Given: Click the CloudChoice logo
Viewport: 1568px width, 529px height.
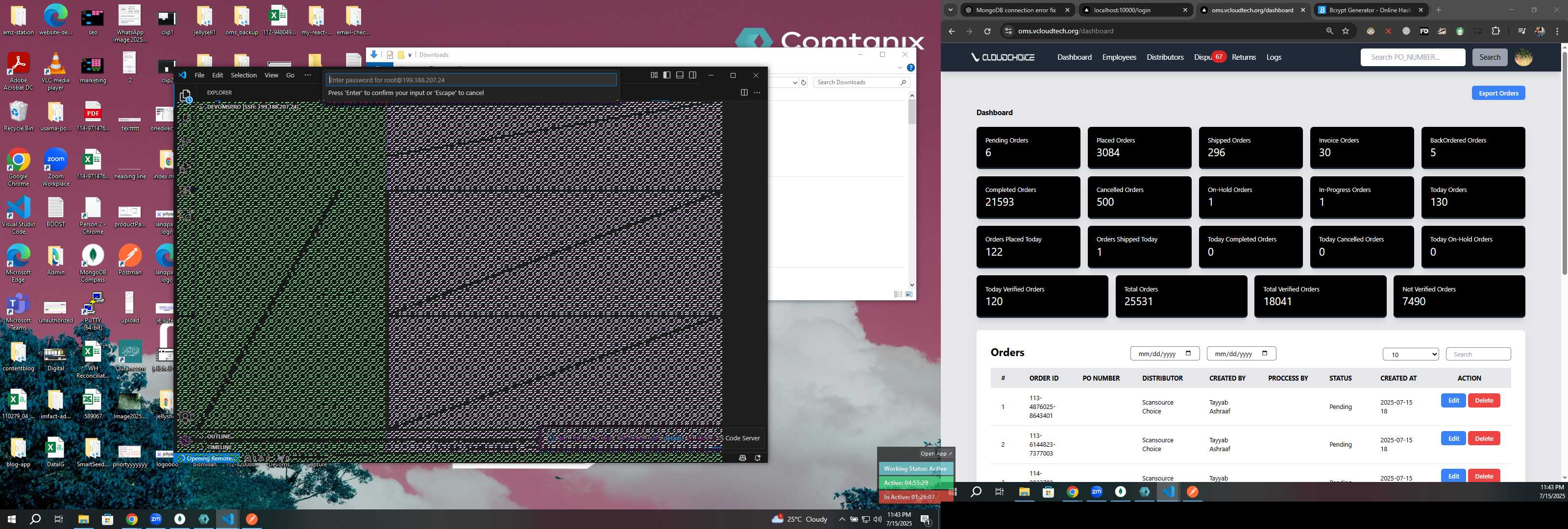Looking at the screenshot, I should pos(1003,57).
